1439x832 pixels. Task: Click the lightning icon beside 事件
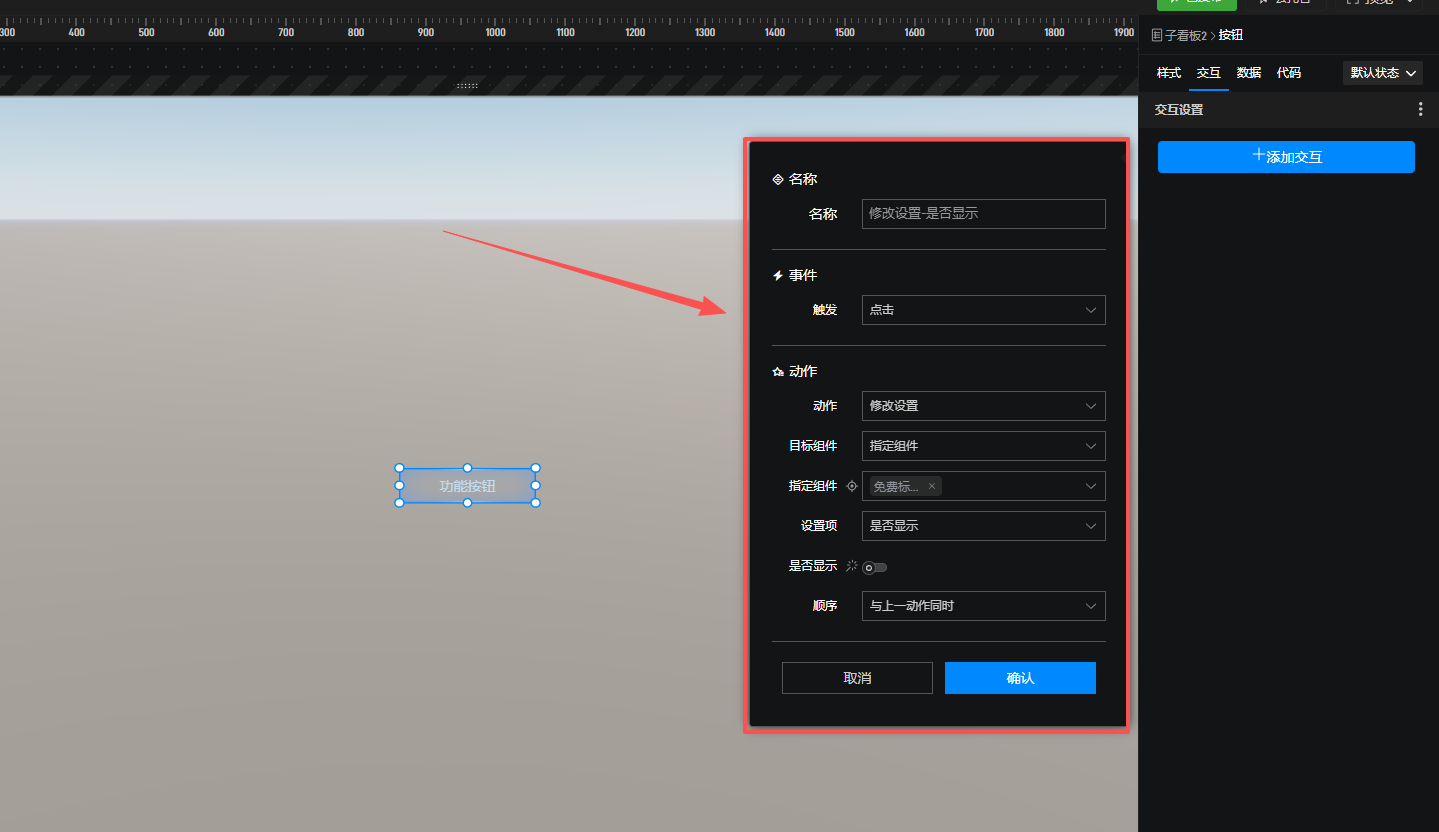coord(778,276)
